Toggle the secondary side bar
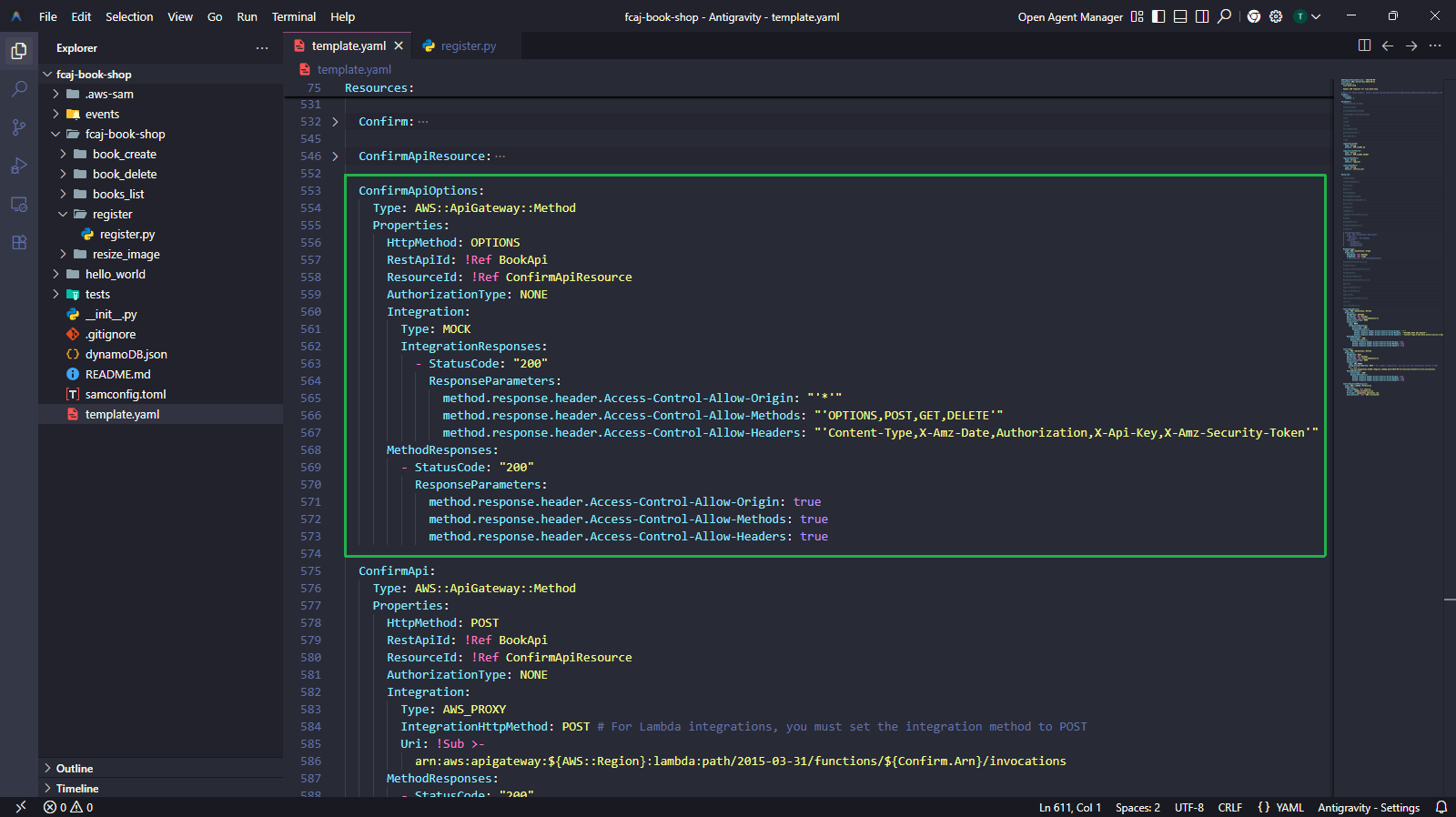The height and width of the screenshot is (817, 1456). 1202,16
